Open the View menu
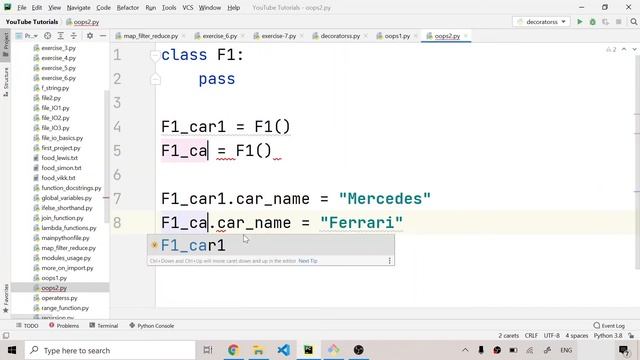This screenshot has width=640, height=360. (54, 7)
